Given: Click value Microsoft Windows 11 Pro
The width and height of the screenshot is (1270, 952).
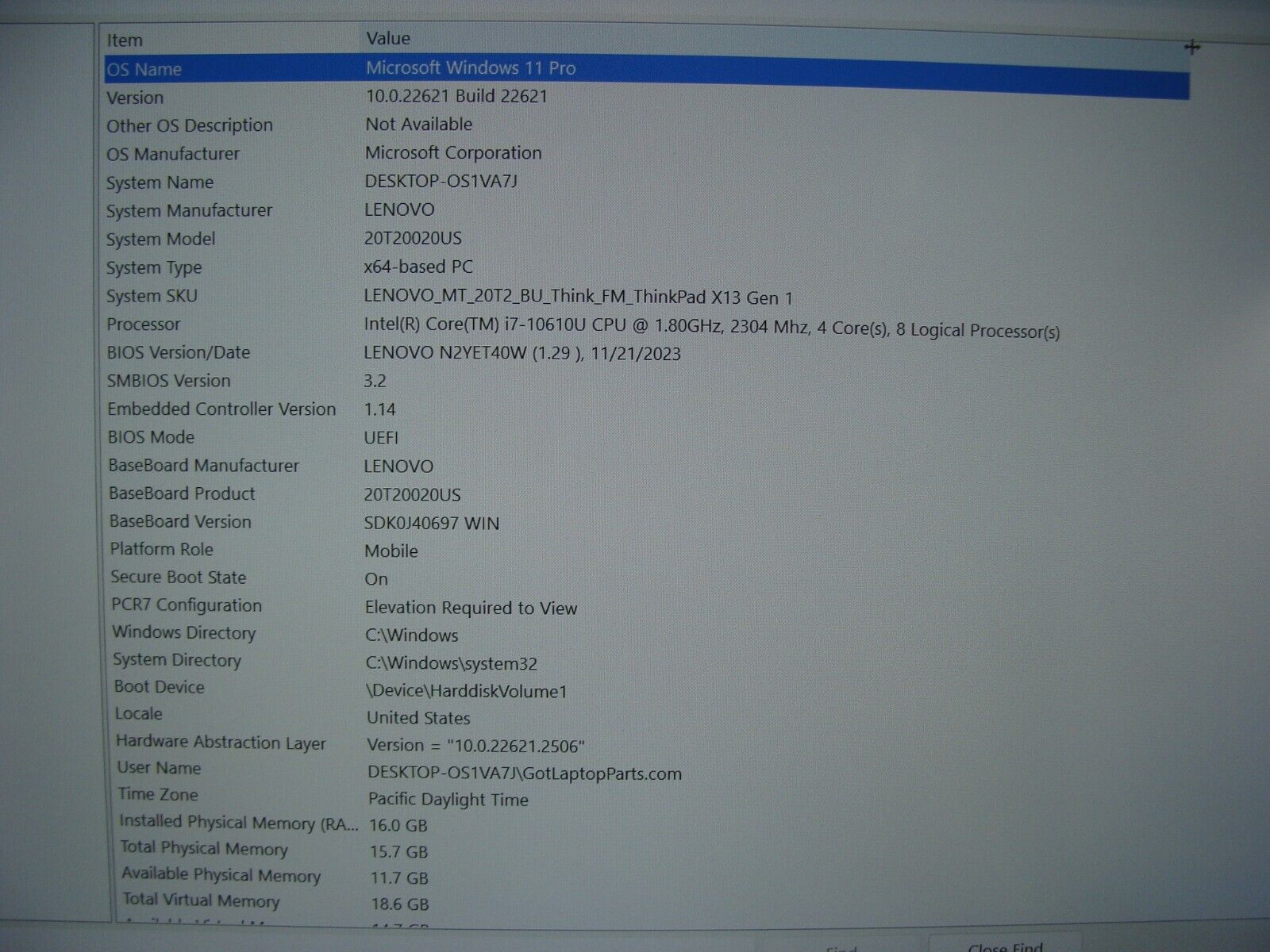Looking at the screenshot, I should click(471, 67).
